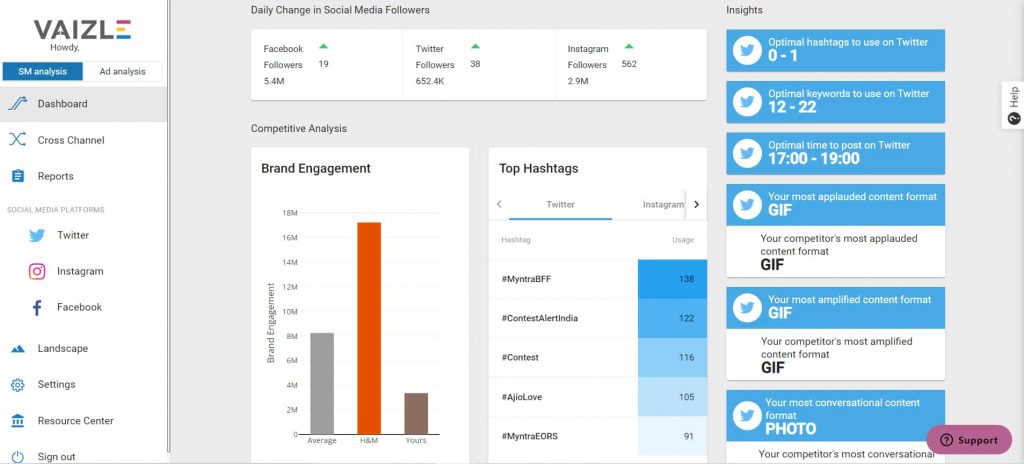Click the 105 usage cell

[673, 397]
